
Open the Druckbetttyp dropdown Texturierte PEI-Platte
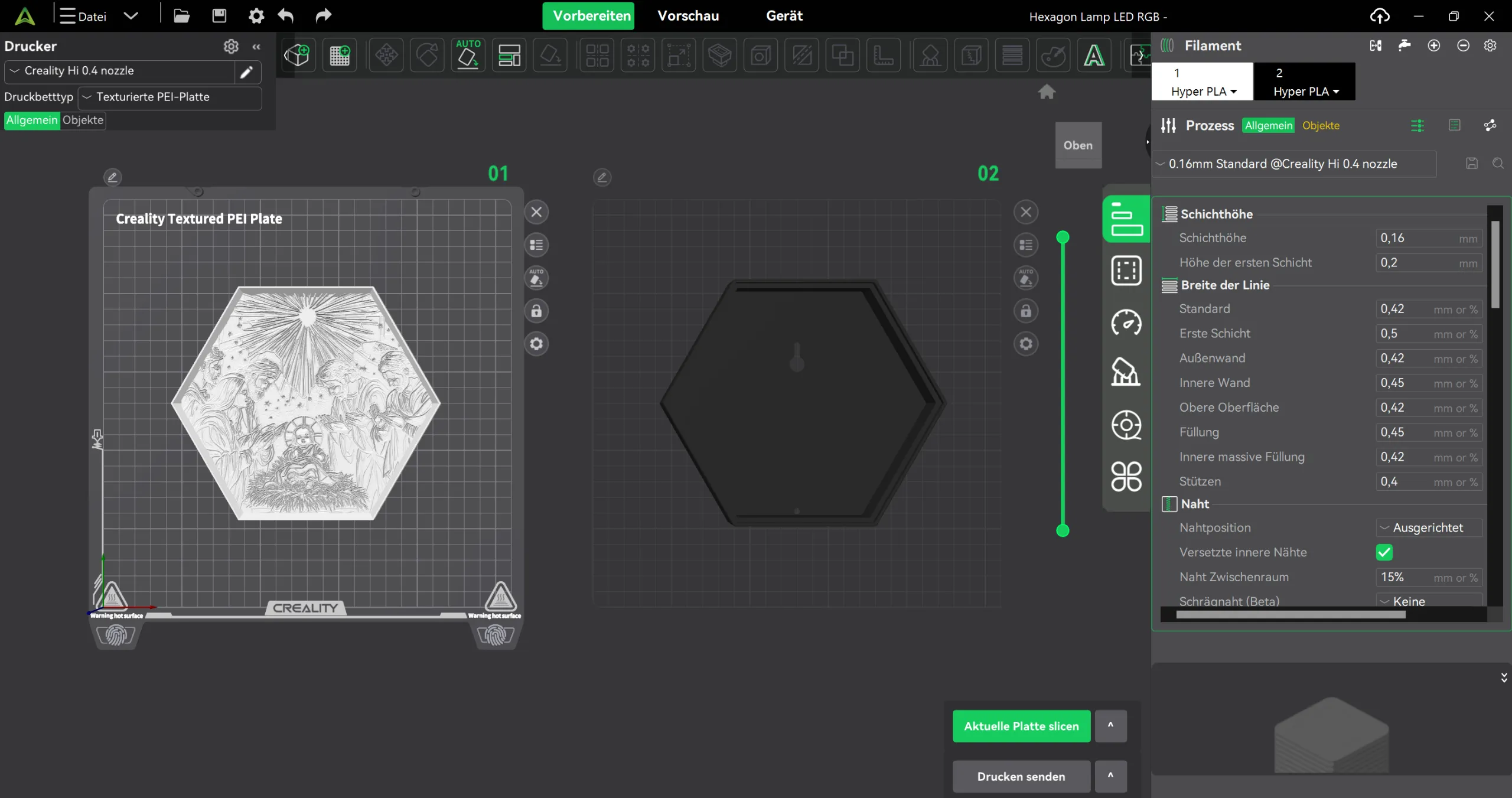pyautogui.click(x=170, y=97)
